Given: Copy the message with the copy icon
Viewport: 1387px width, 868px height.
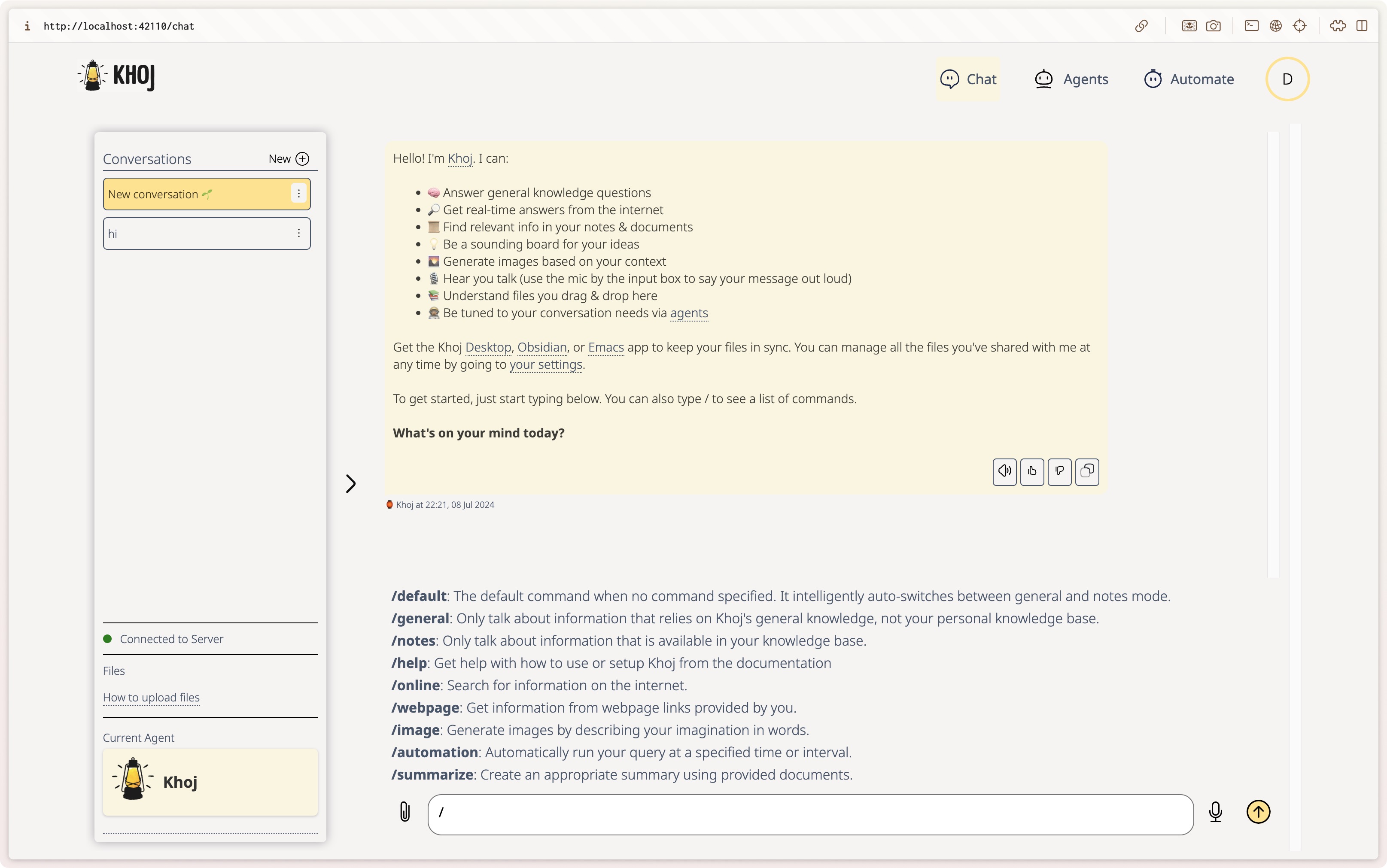Looking at the screenshot, I should (x=1087, y=472).
